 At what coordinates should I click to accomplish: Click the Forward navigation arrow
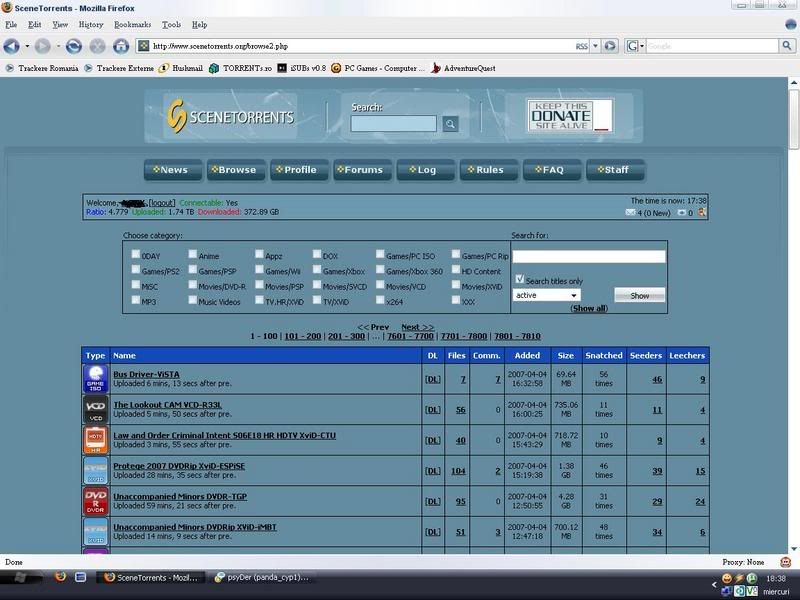point(43,46)
